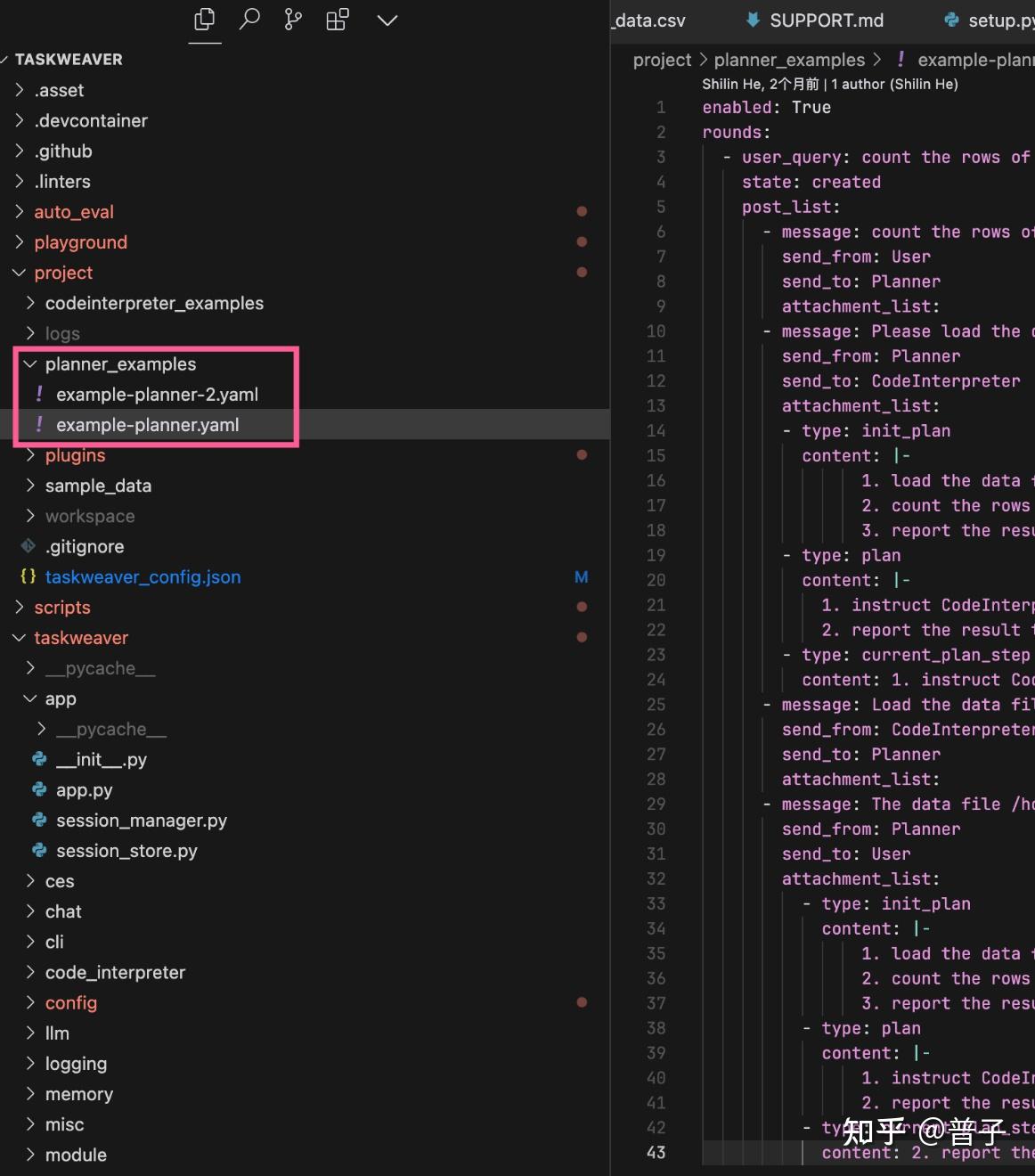Open the Search view icon
1035x1176 pixels.
click(249, 20)
